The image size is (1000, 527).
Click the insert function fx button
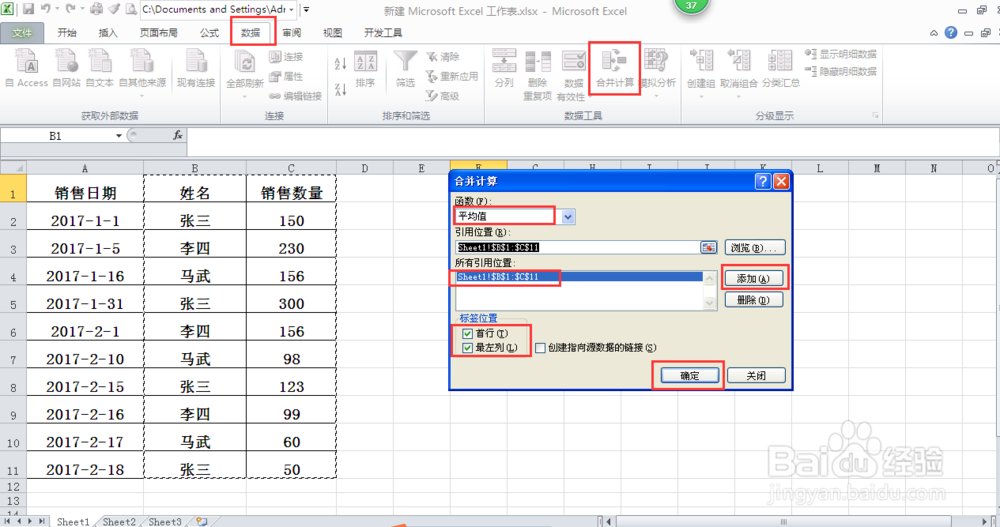tap(178, 135)
